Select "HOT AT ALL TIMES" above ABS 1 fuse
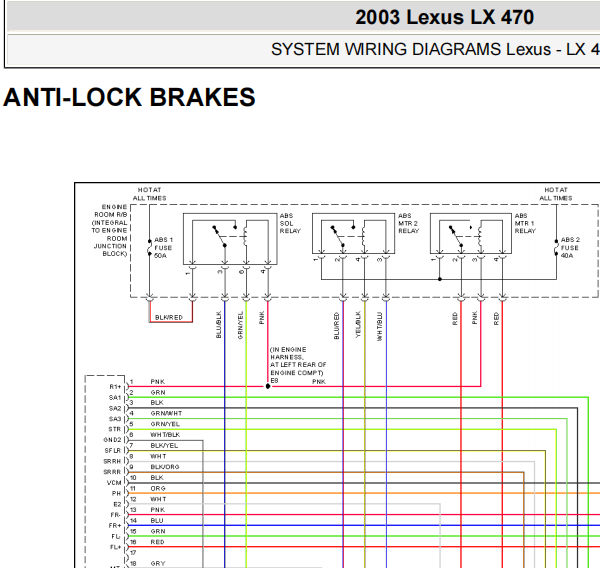Viewport: 600px width, 568px height. click(149, 194)
